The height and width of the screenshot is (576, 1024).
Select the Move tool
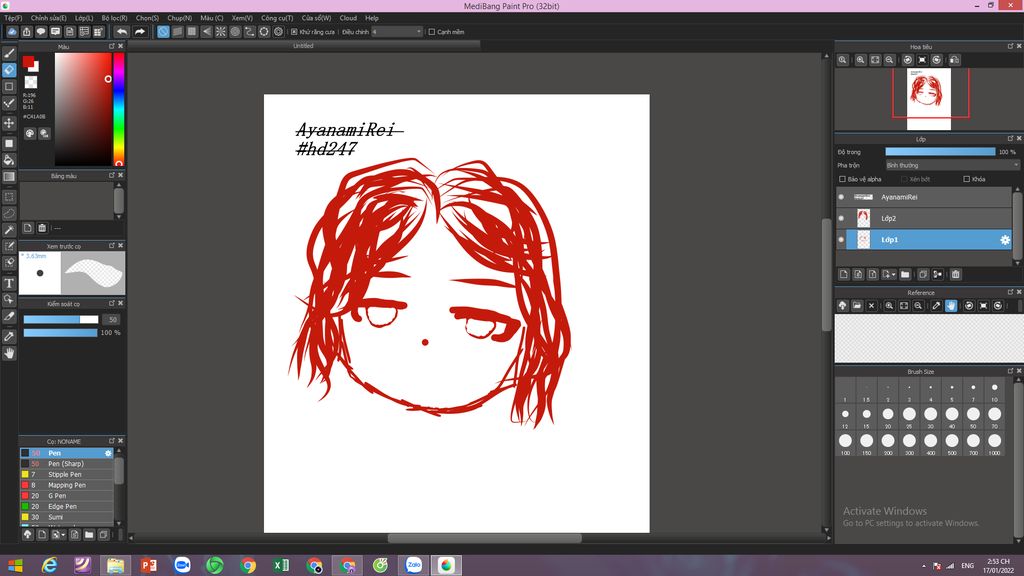(9, 123)
